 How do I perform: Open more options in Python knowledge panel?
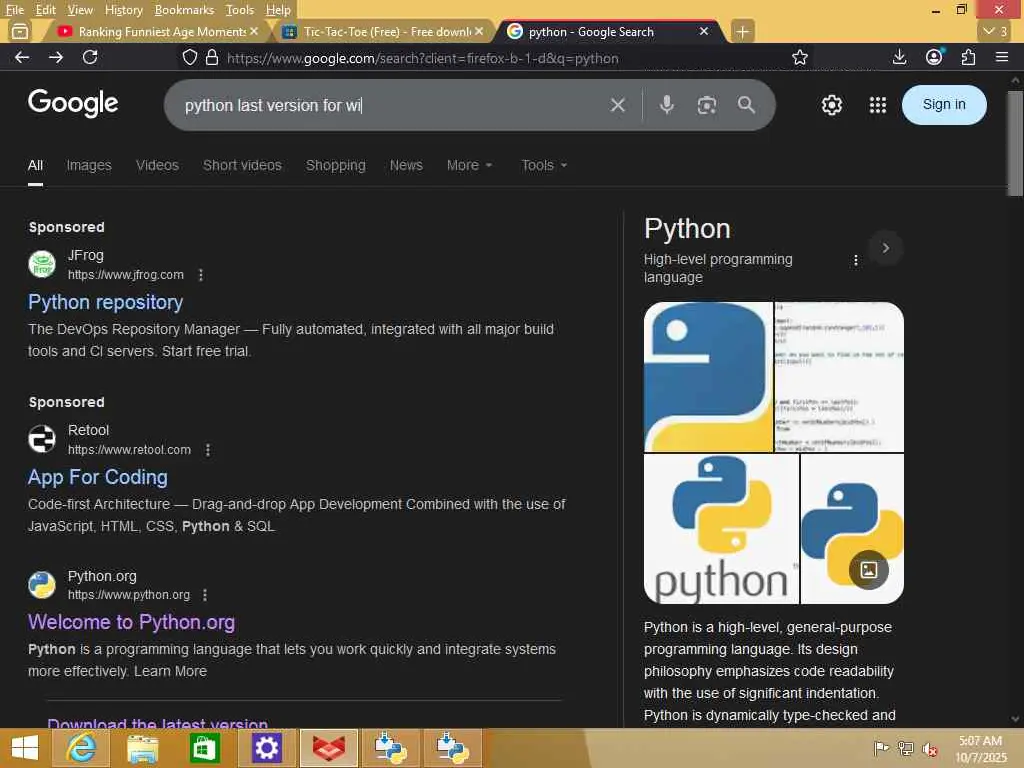(x=856, y=261)
